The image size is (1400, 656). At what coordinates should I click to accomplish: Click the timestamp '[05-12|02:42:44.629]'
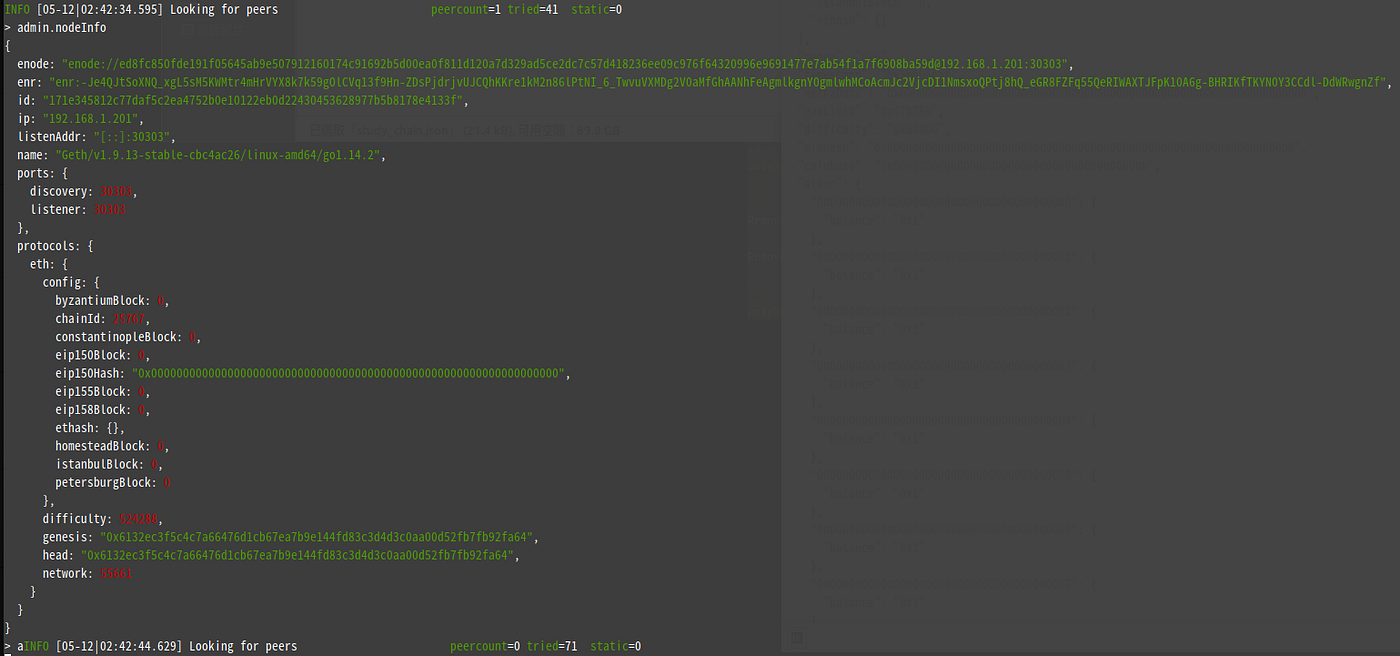click(x=119, y=646)
